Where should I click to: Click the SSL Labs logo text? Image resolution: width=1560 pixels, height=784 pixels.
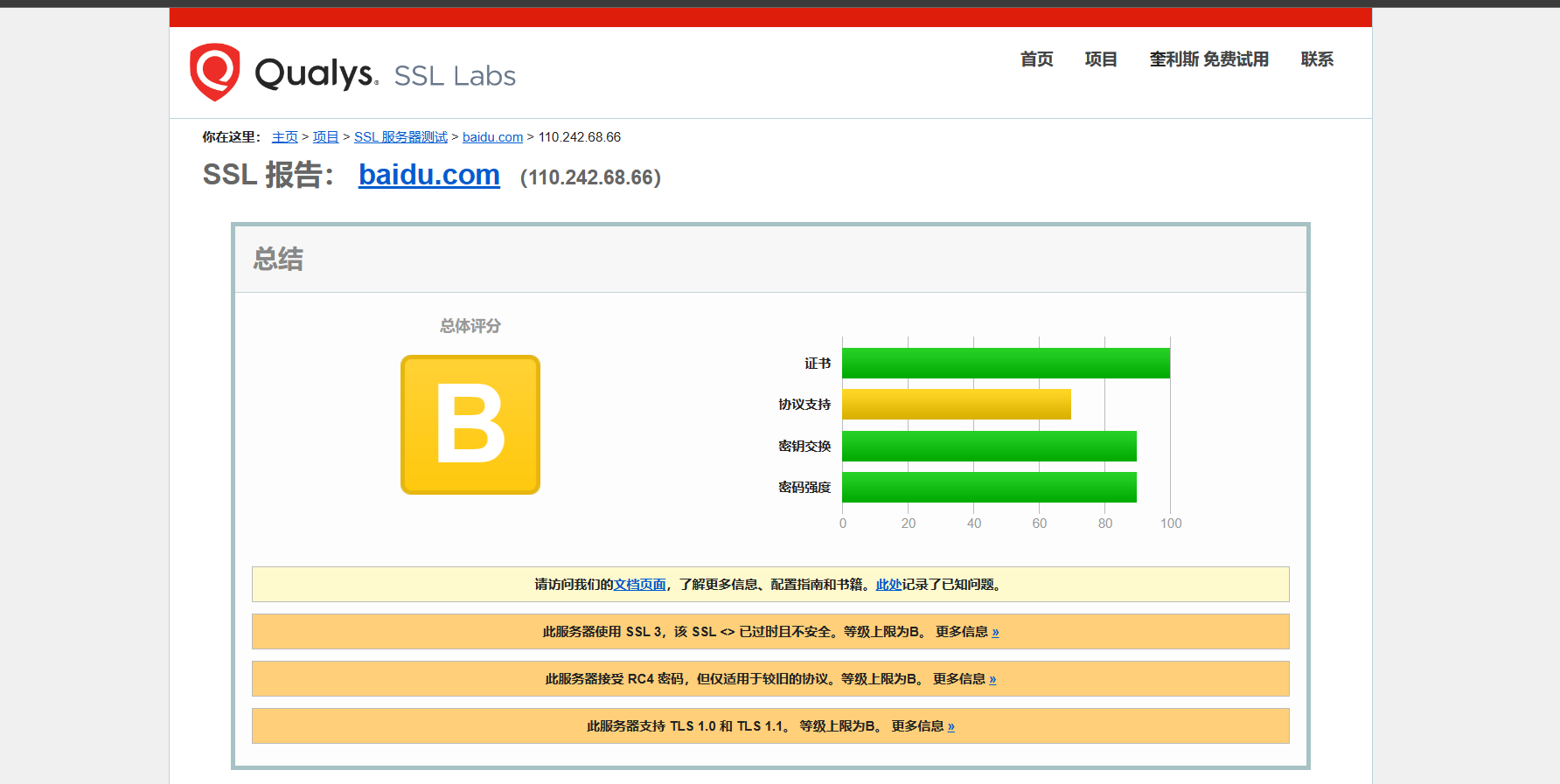454,76
